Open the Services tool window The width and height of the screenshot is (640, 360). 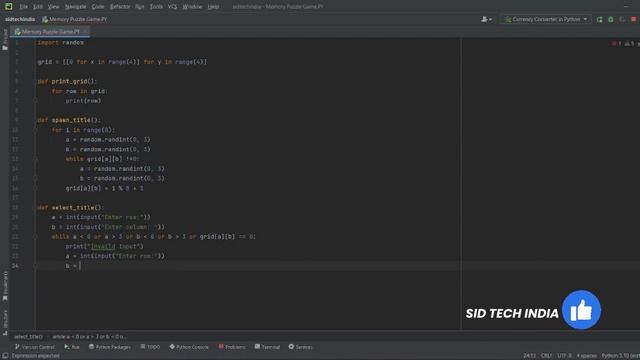(300, 347)
